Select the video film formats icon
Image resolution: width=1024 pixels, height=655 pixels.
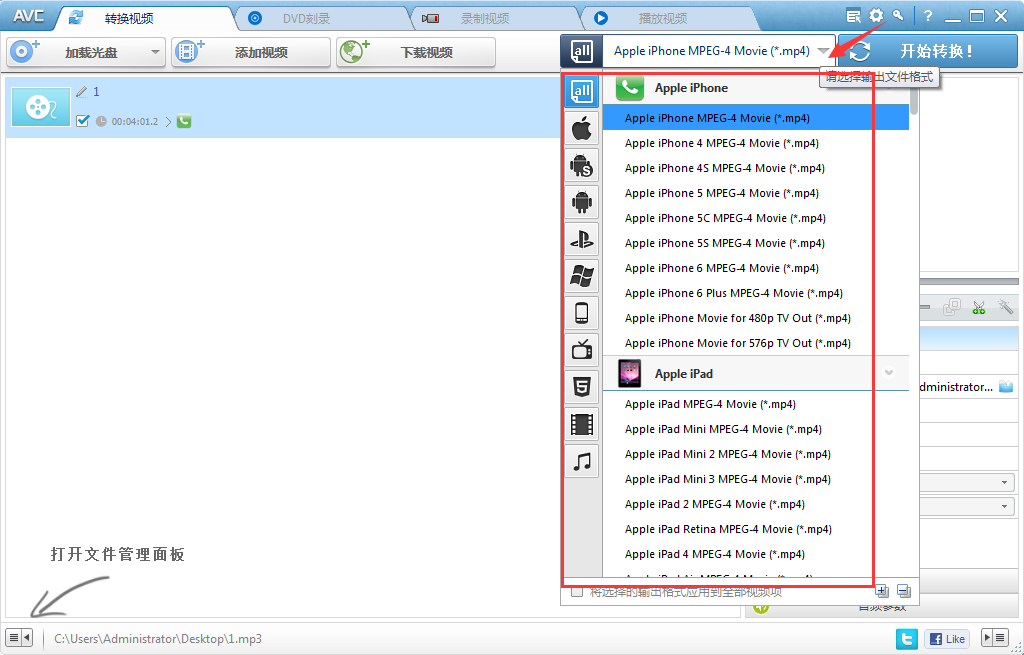(x=581, y=424)
